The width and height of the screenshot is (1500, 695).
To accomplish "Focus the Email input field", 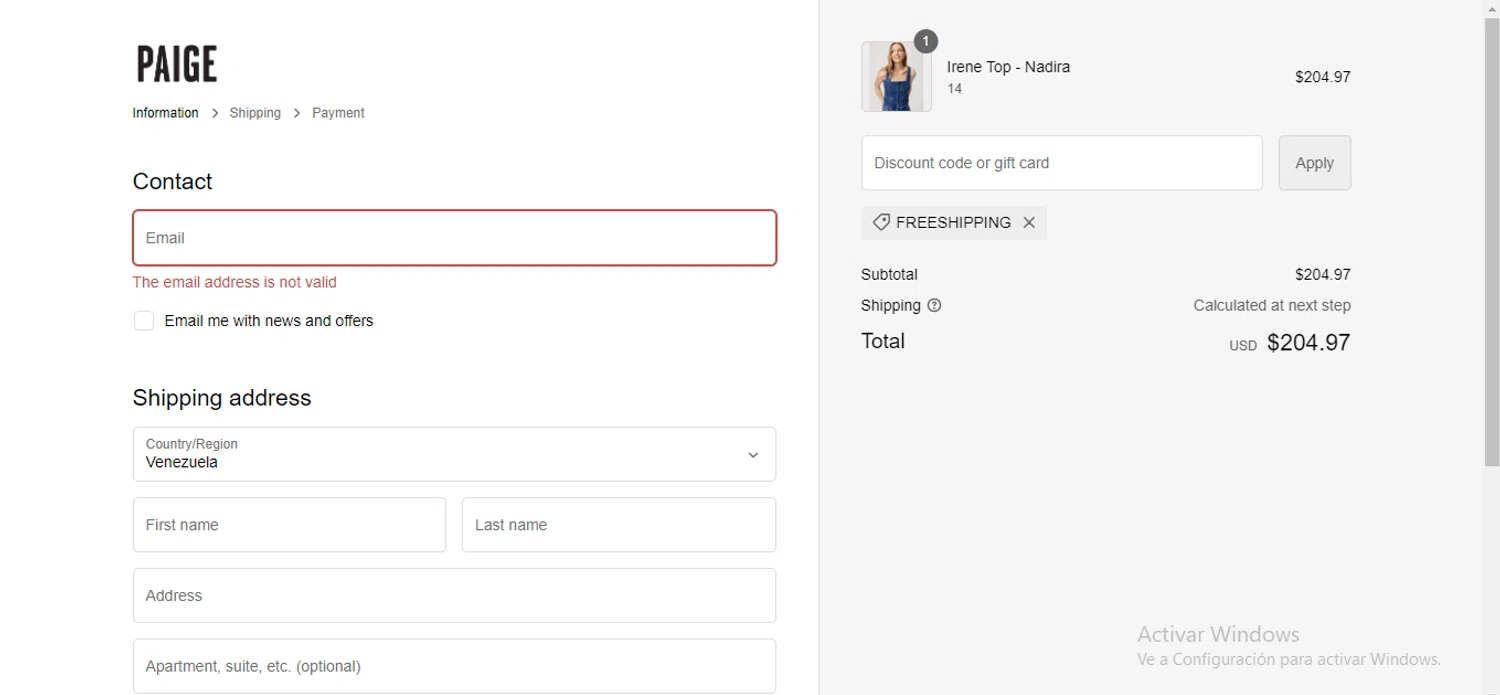I will (454, 238).
